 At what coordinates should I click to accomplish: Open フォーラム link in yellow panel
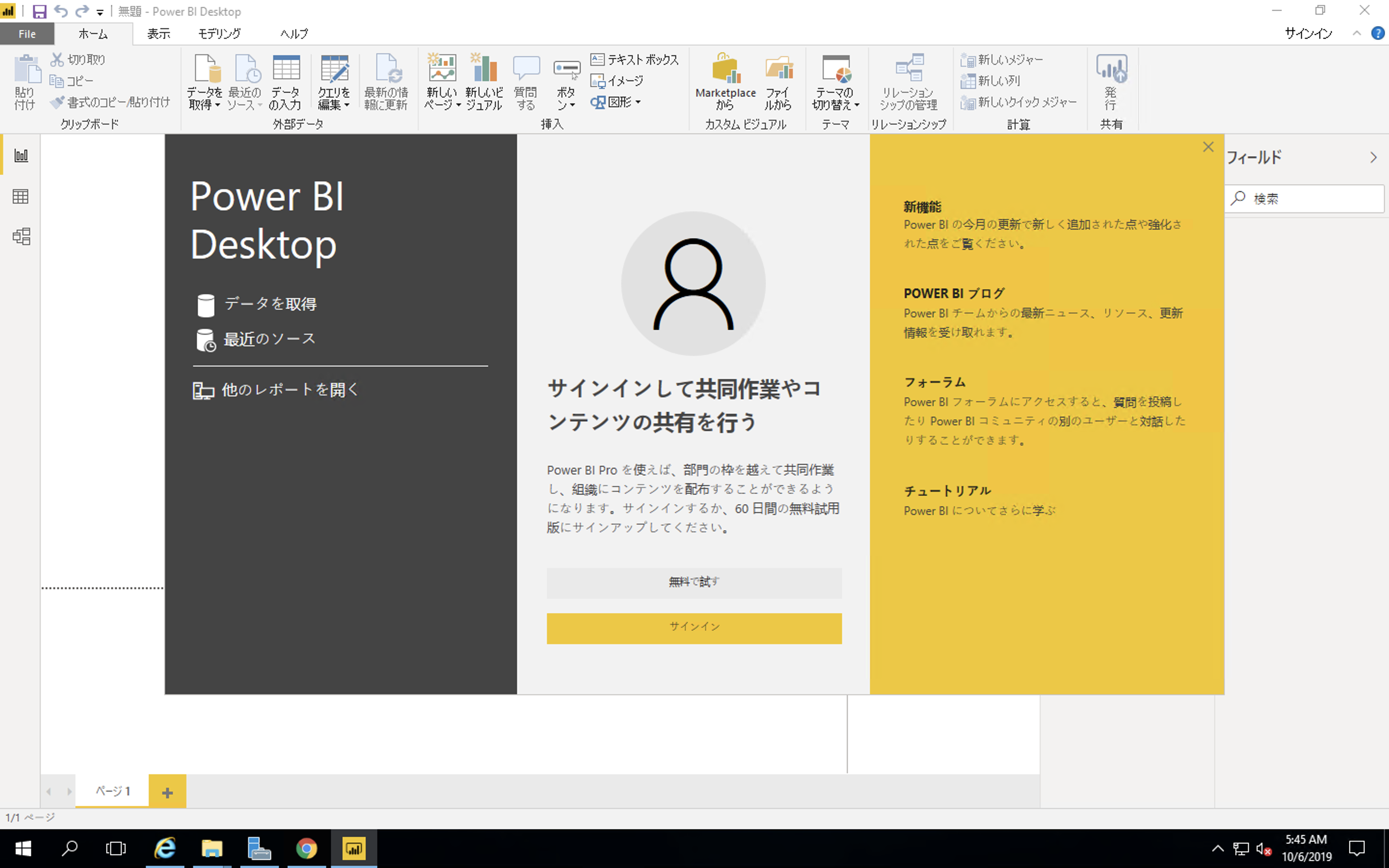point(934,382)
